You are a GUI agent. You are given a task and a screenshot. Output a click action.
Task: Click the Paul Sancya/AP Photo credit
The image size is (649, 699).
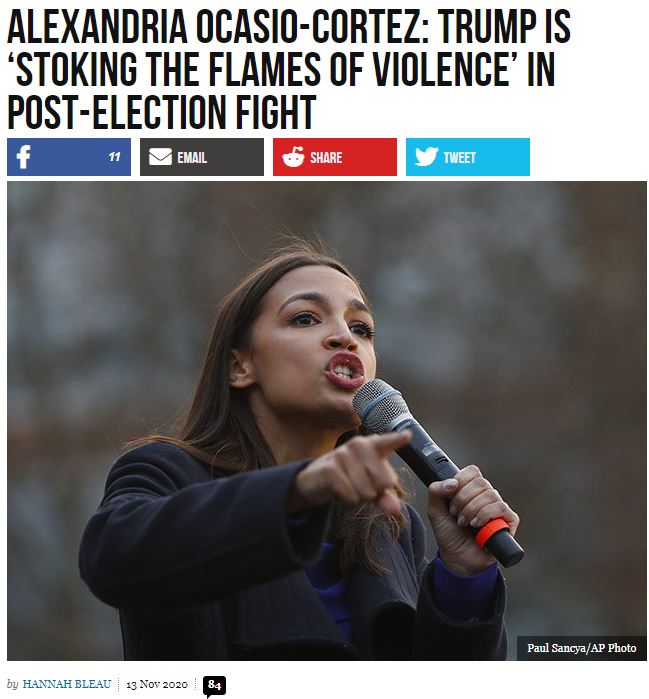581,648
